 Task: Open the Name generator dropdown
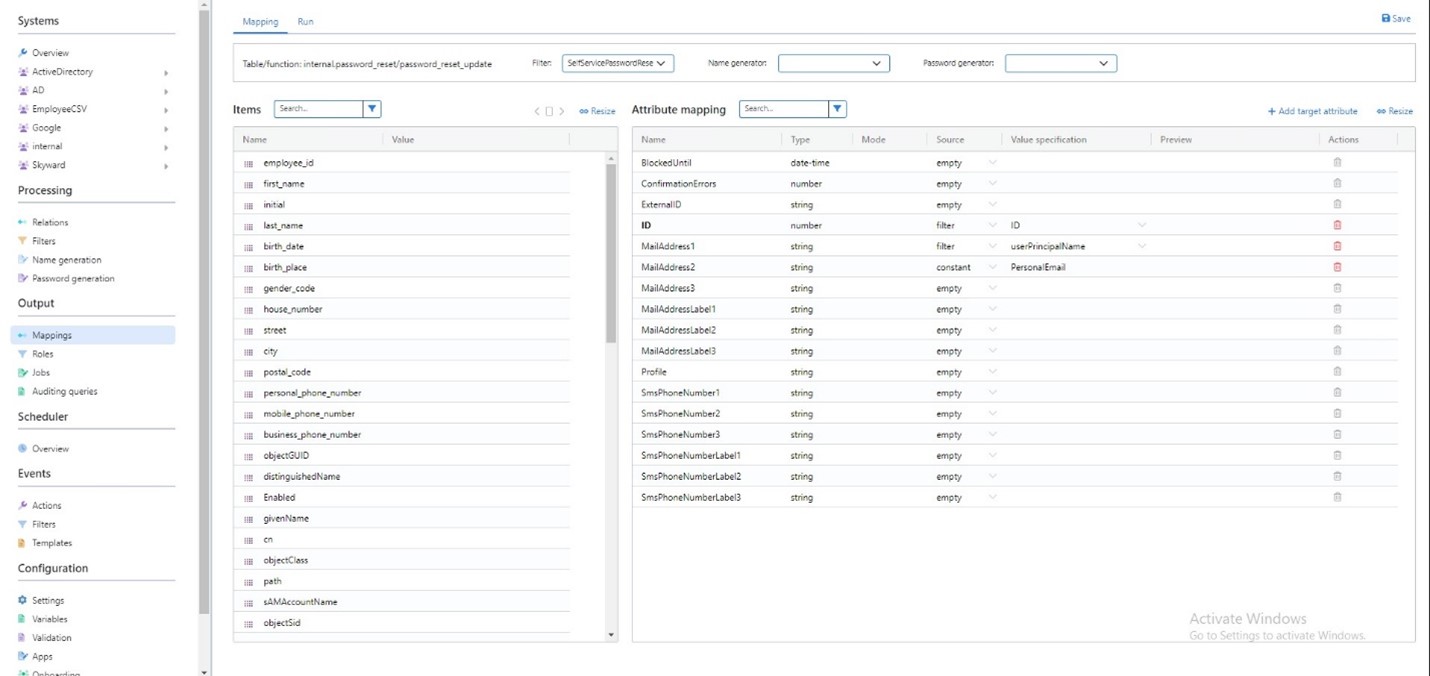click(833, 62)
